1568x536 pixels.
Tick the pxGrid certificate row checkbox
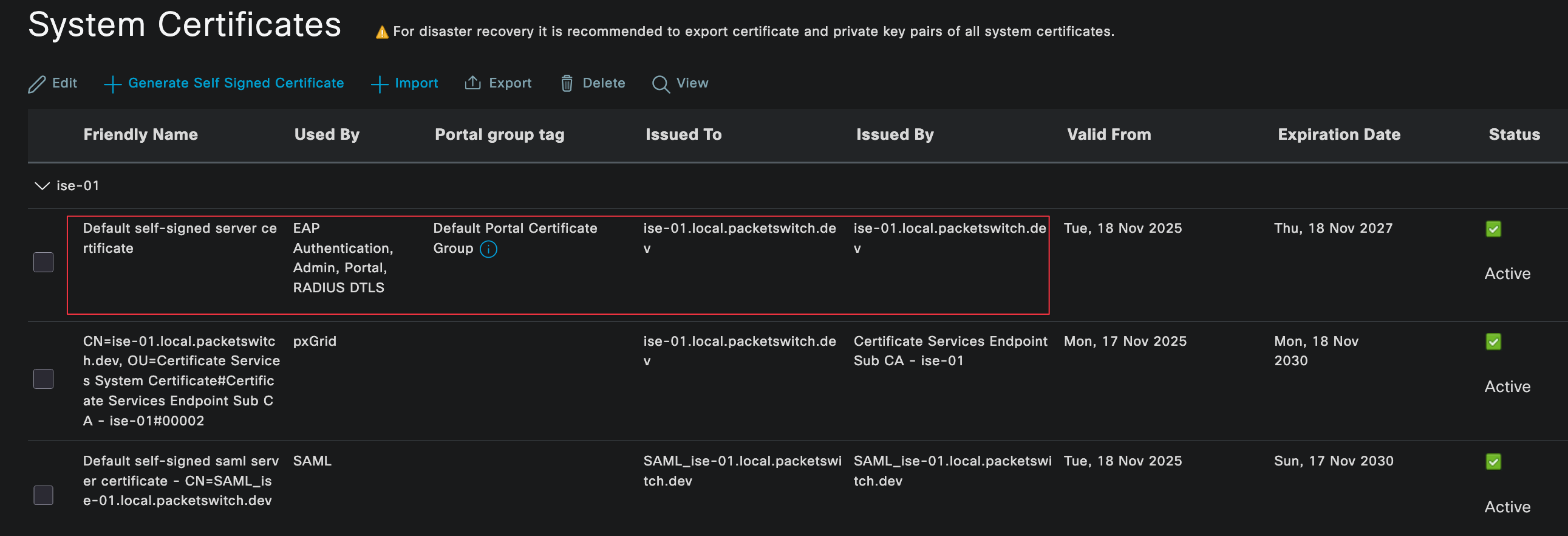[43, 379]
